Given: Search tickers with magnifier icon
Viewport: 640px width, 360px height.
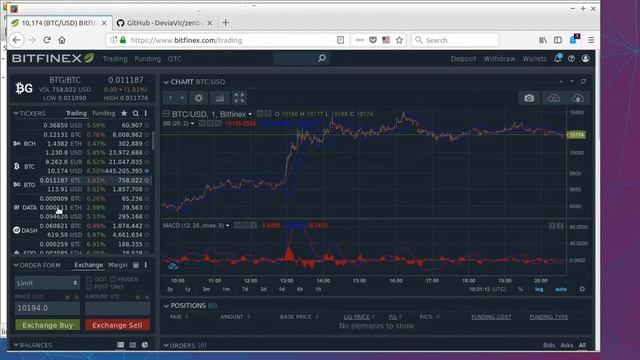Looking at the screenshot, I should [x=136, y=113].
